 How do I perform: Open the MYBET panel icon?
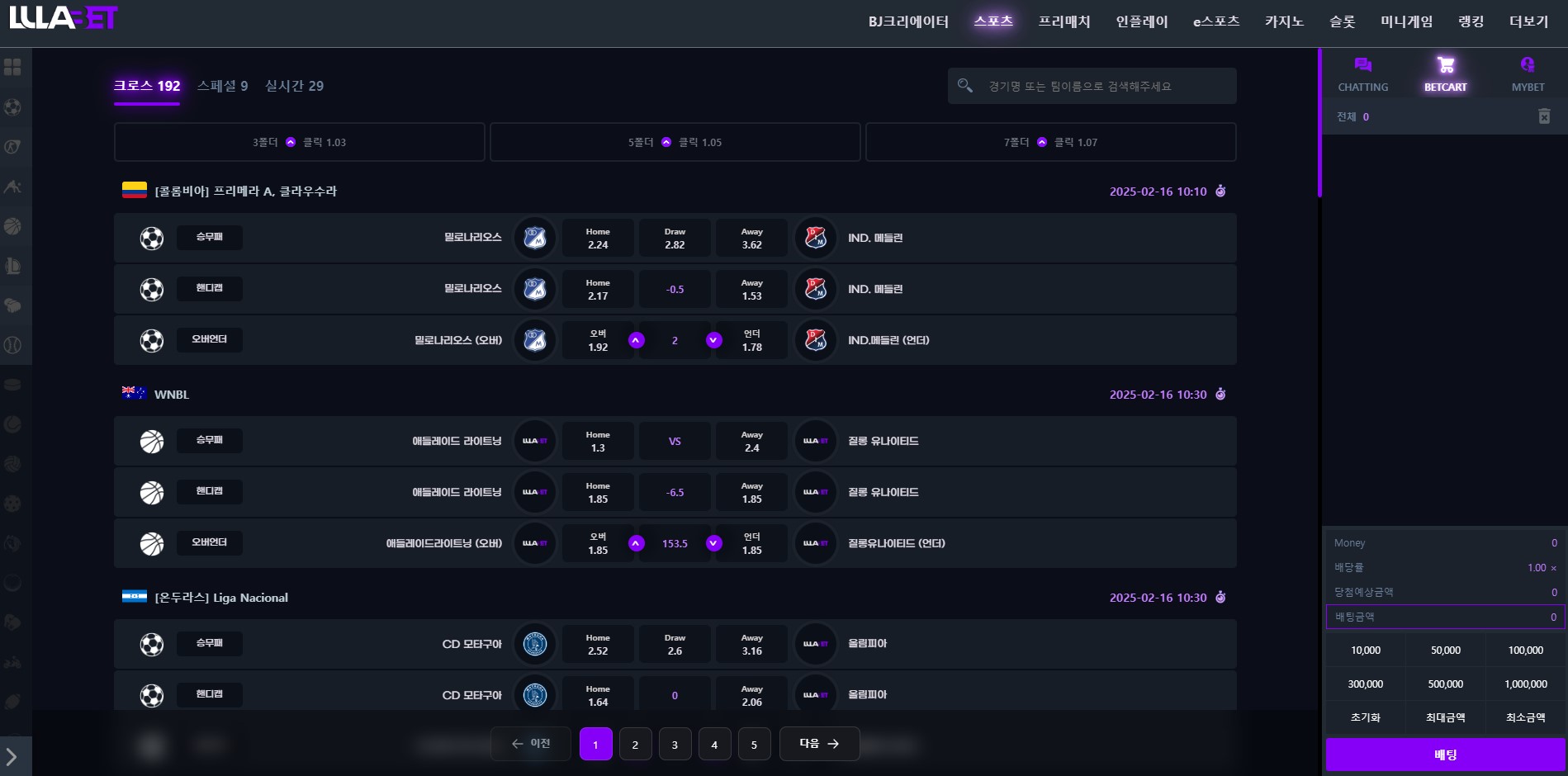click(1527, 66)
